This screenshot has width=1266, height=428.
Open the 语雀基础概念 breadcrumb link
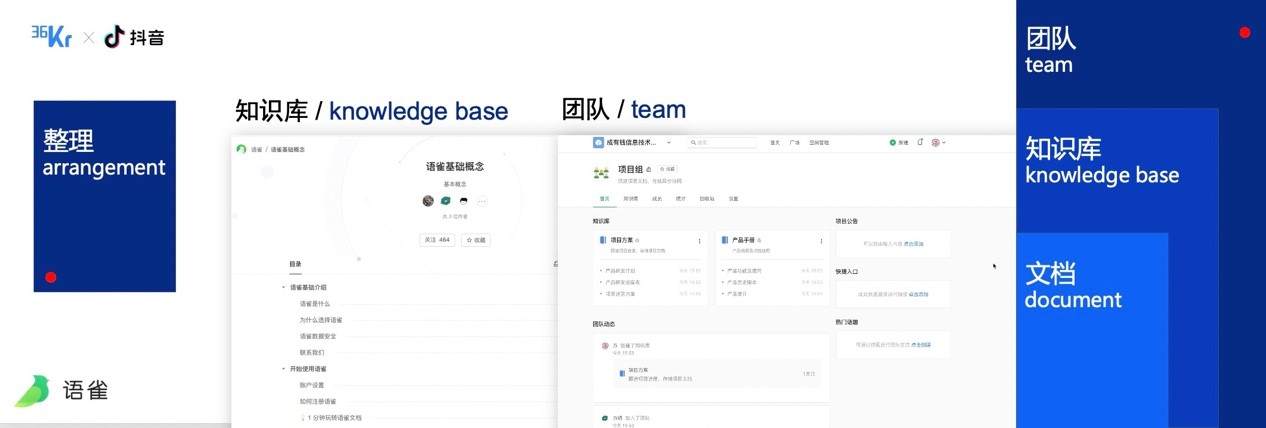[288, 149]
